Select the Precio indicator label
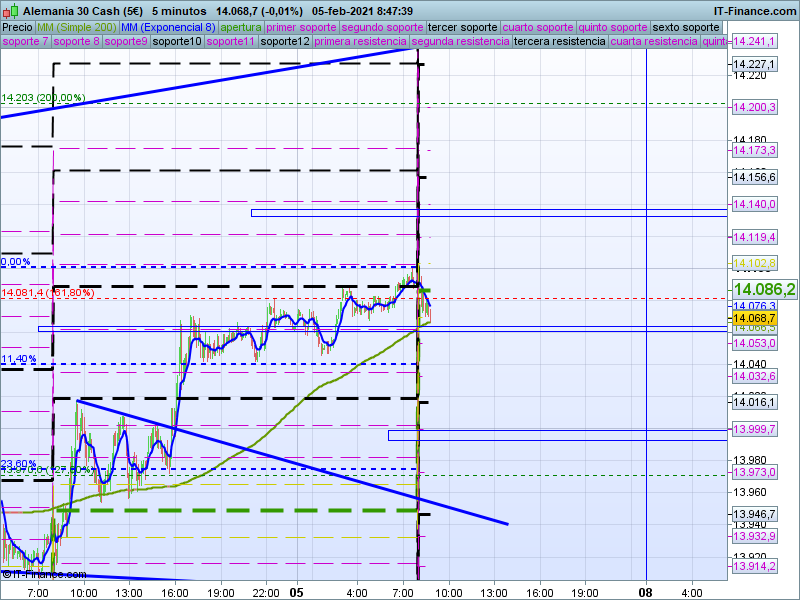The width and height of the screenshot is (800, 600). 18,27
